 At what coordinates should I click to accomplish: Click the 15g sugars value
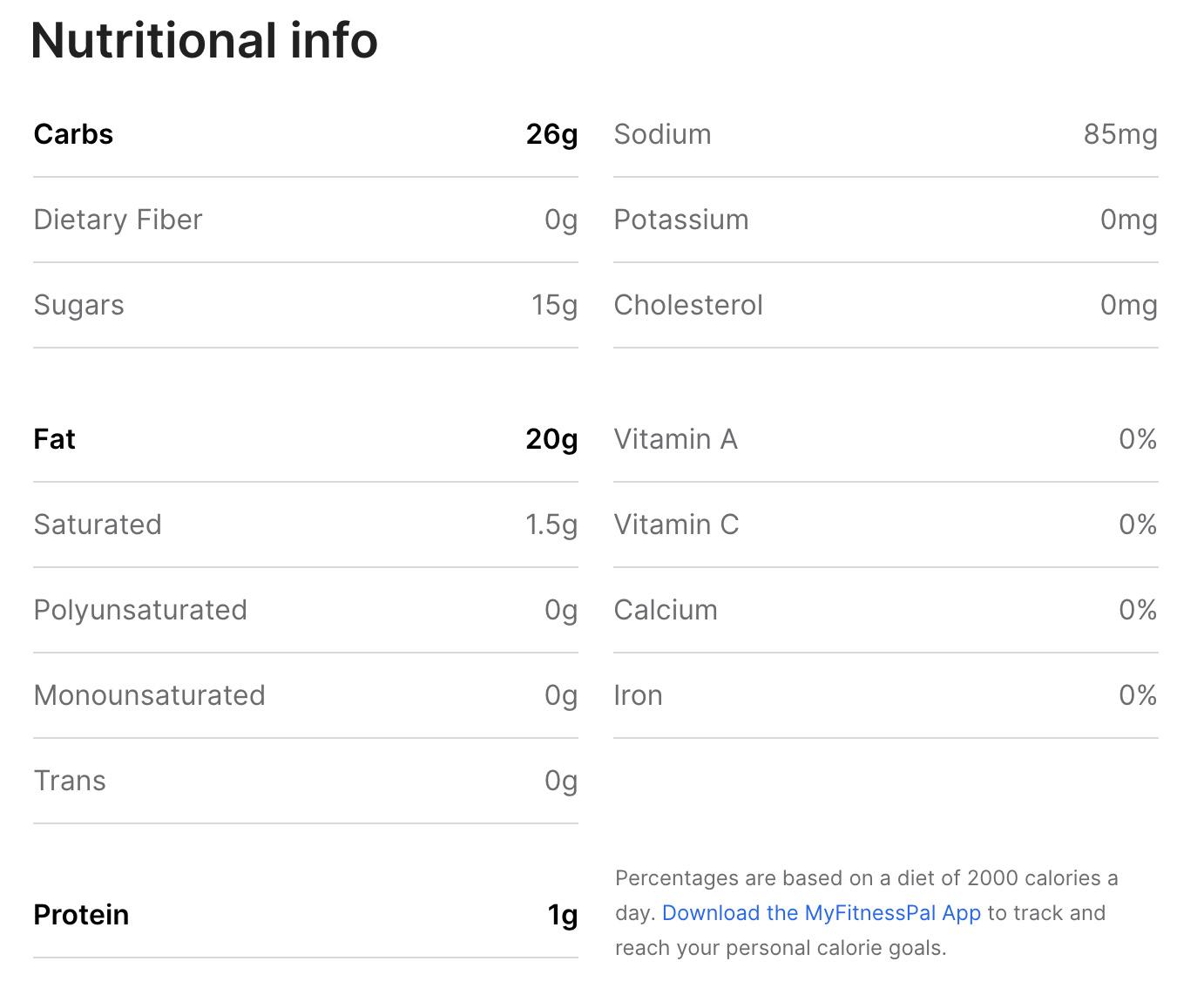click(x=554, y=305)
